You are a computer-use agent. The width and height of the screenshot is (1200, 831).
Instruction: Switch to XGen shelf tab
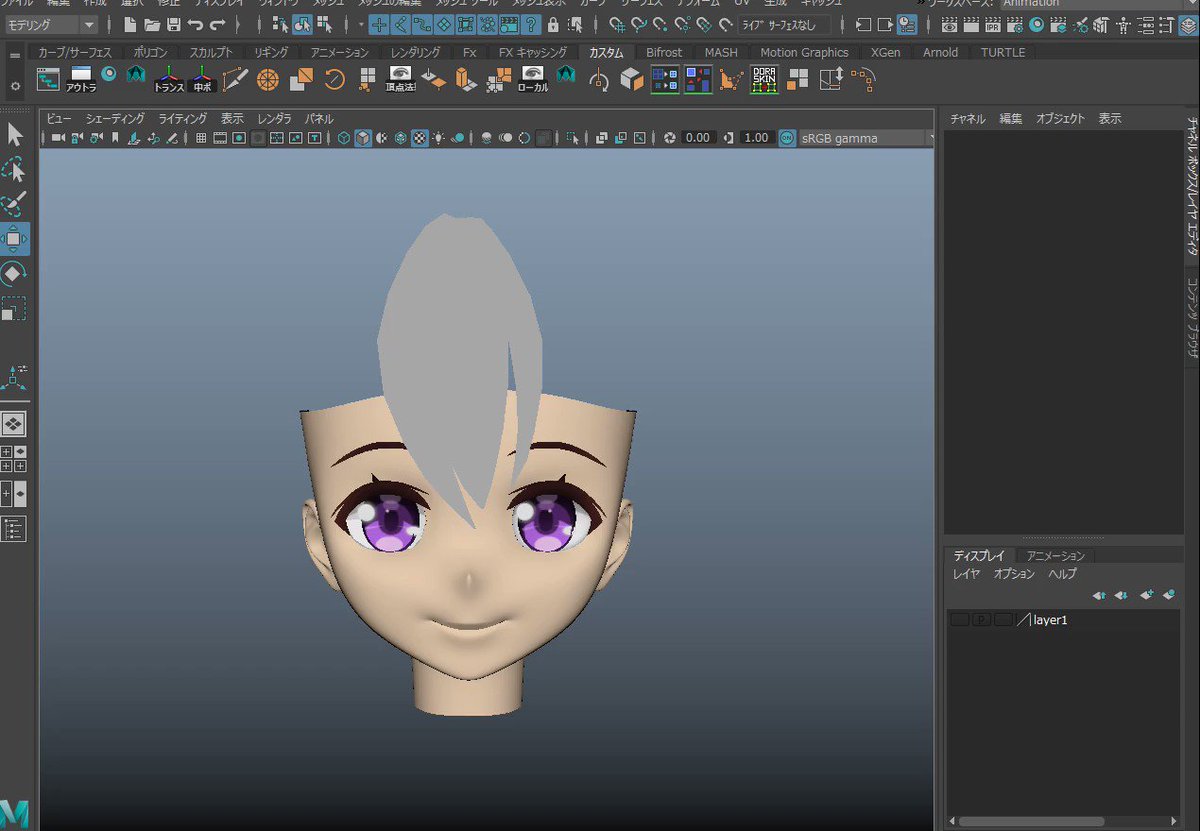tap(885, 52)
